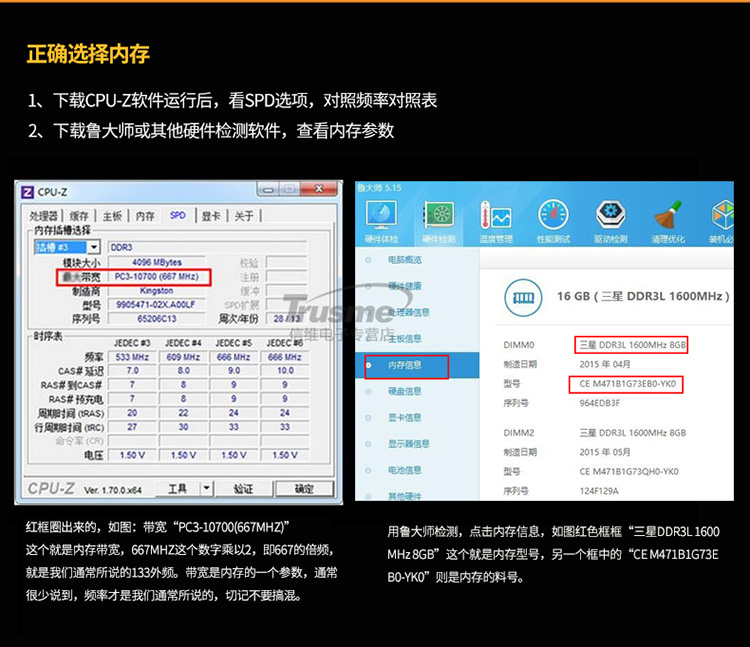The height and width of the screenshot is (647, 750).
Task: Click the memory chip icon beside 16 GB
Action: point(523,298)
